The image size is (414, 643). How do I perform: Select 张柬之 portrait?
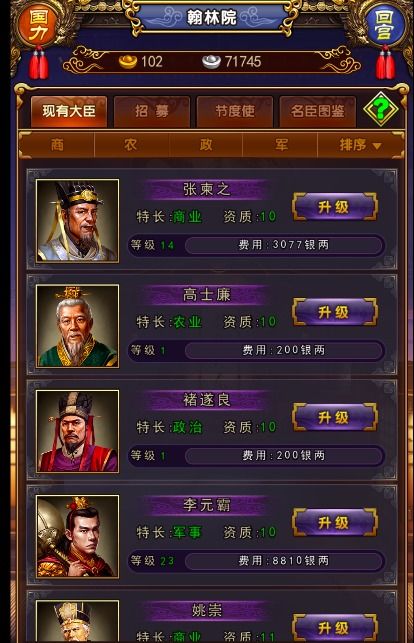[77, 221]
